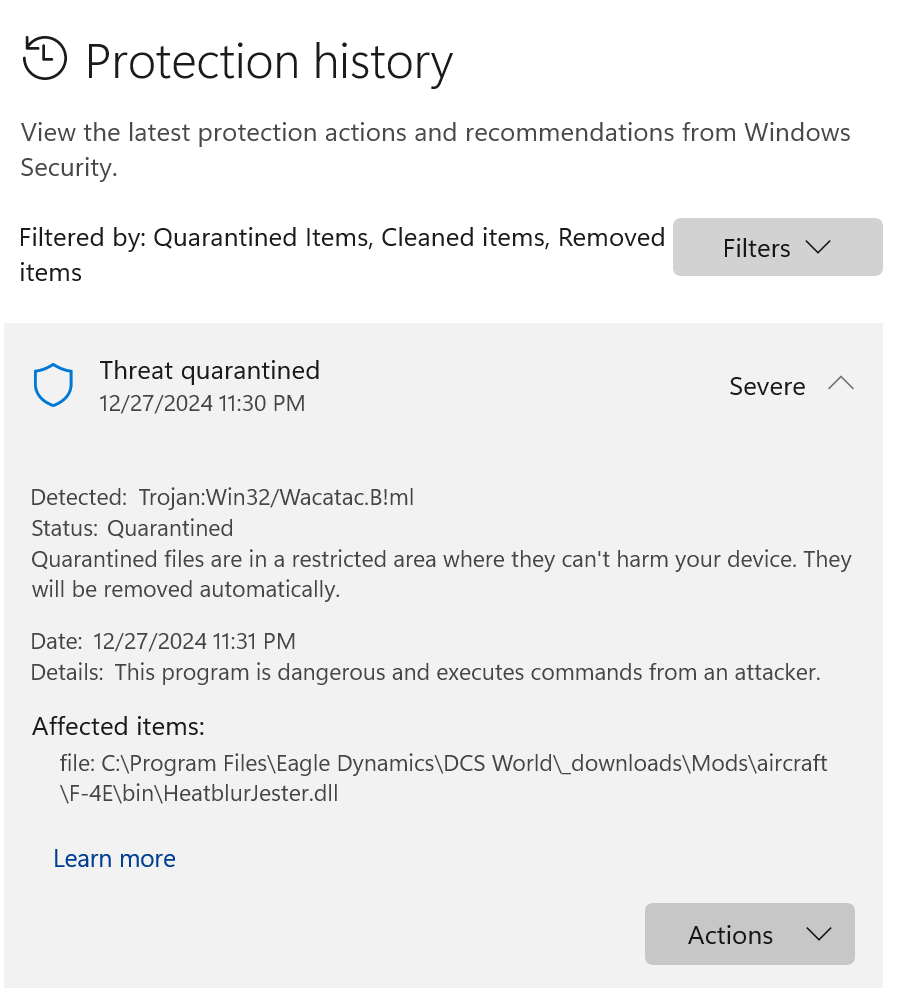This screenshot has height=988, width=901.
Task: Select the Trojan:Win32/Wacatac.B!ml detection name
Action: click(x=276, y=497)
